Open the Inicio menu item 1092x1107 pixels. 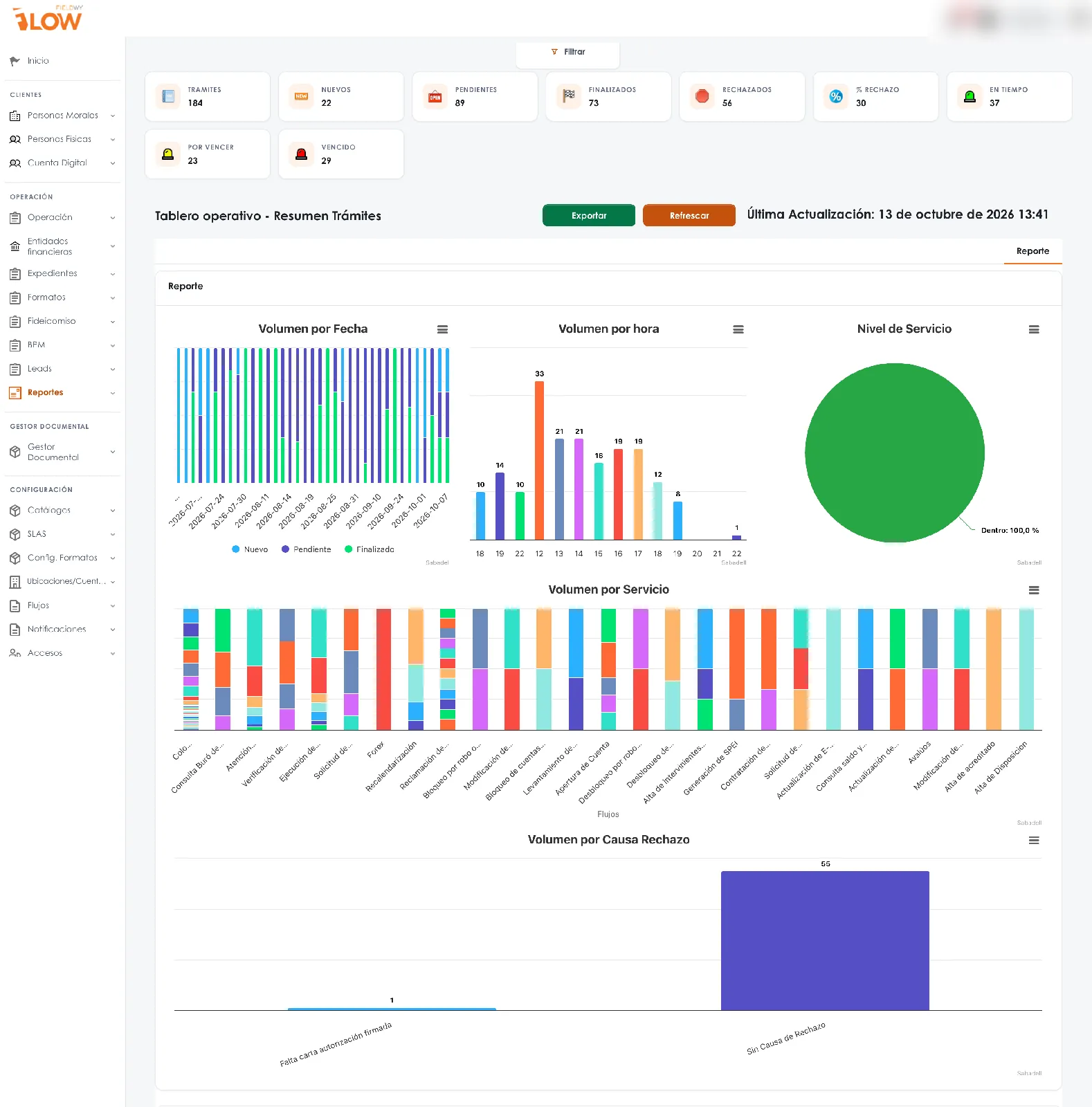coord(38,61)
